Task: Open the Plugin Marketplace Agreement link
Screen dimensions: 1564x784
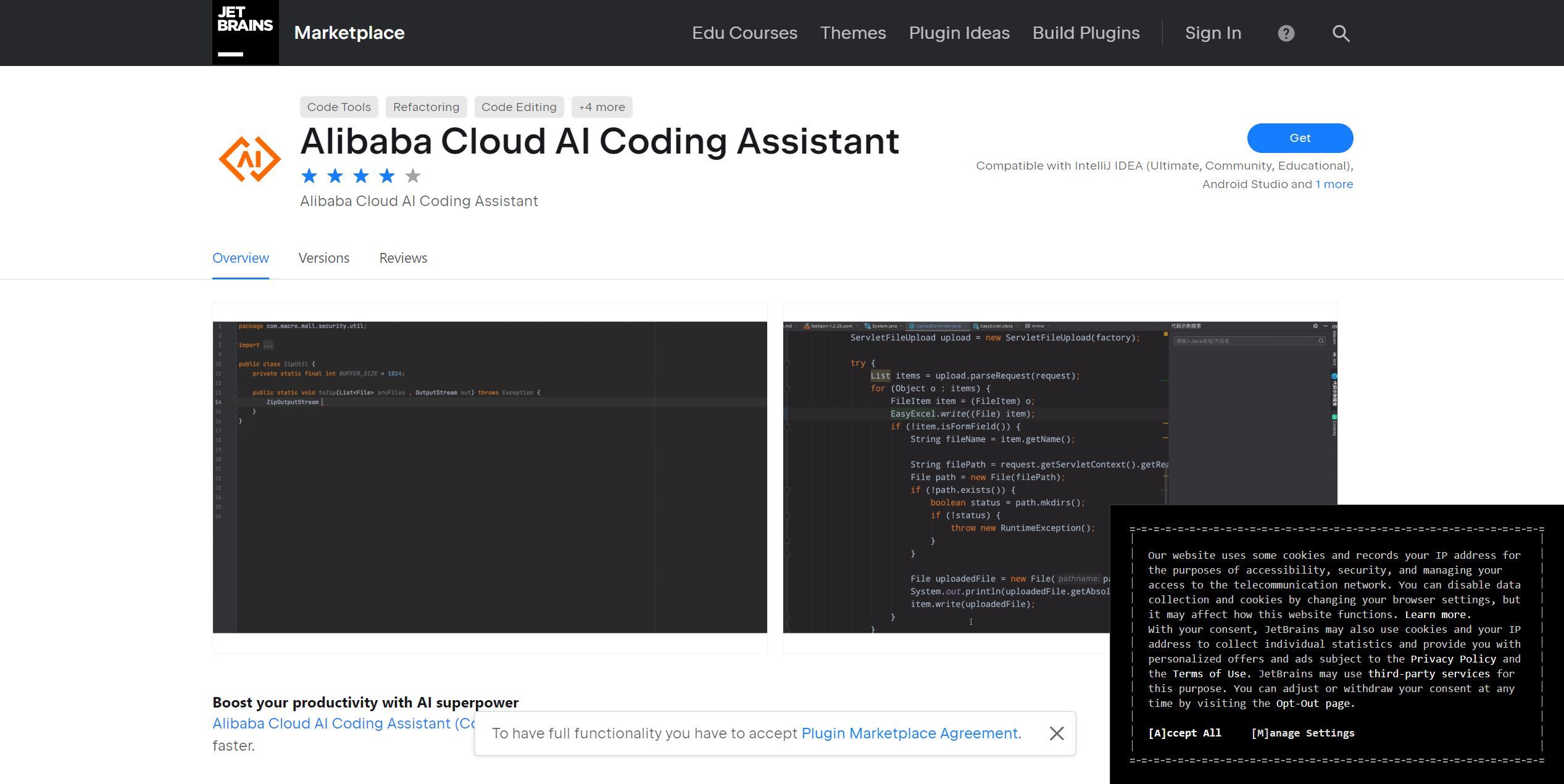Action: [x=910, y=733]
